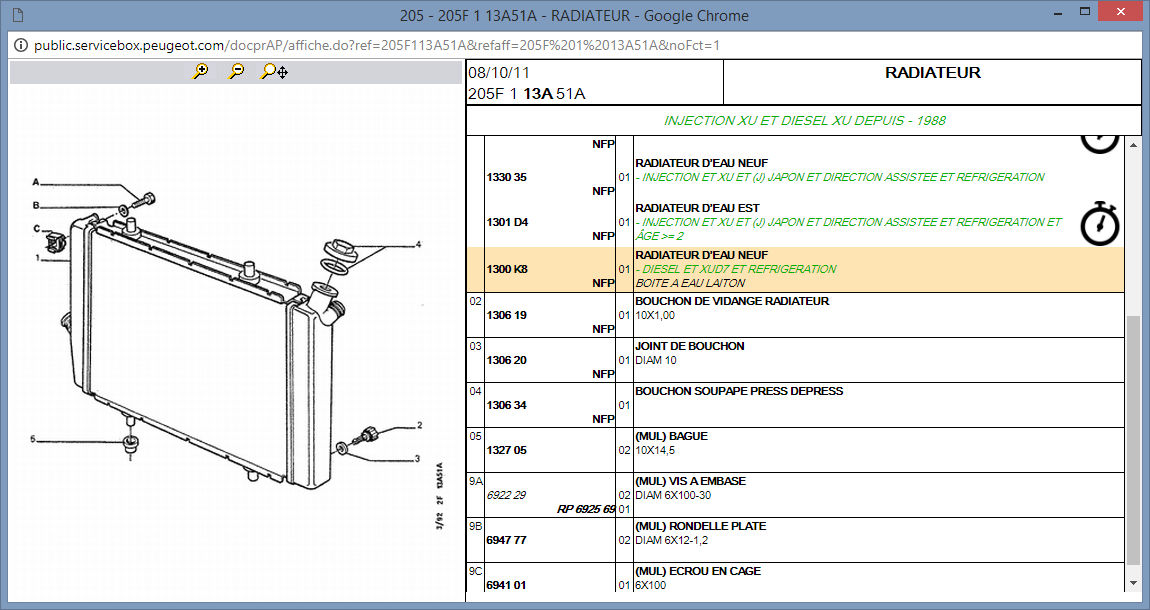Click the page icon in the title bar
1150x610 pixels.
17,15
